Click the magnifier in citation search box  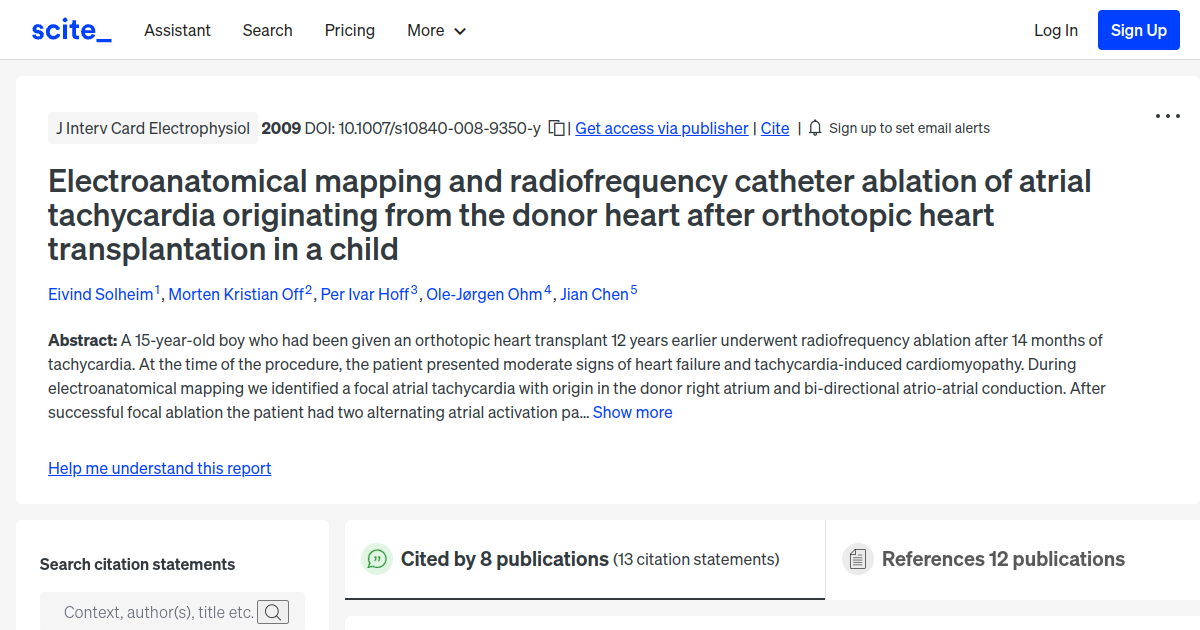273,611
